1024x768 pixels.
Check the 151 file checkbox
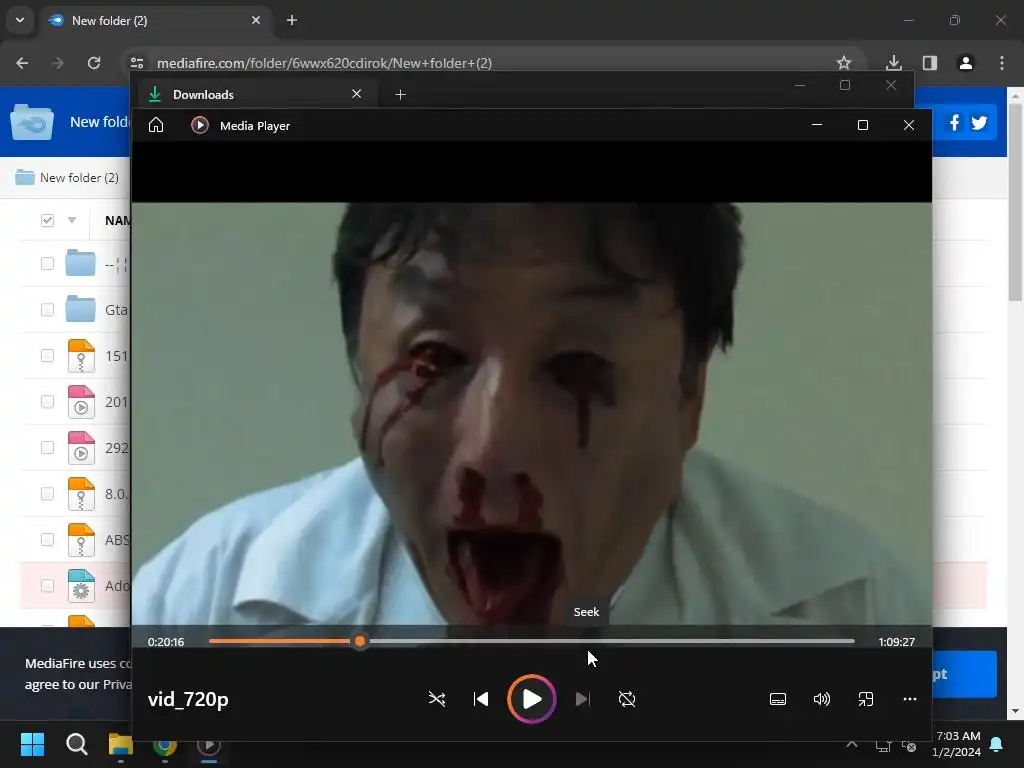(x=47, y=355)
